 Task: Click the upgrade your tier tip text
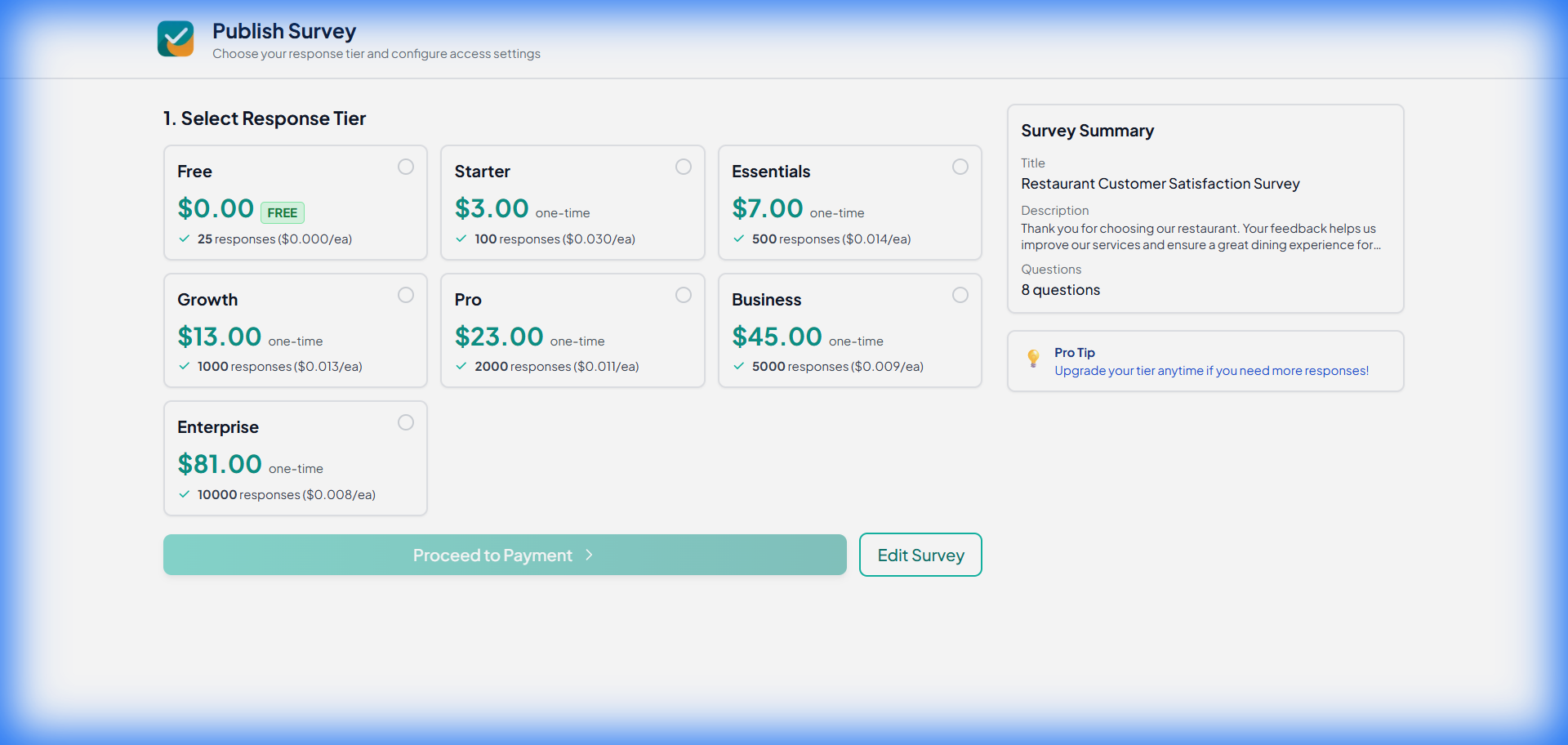point(1211,371)
